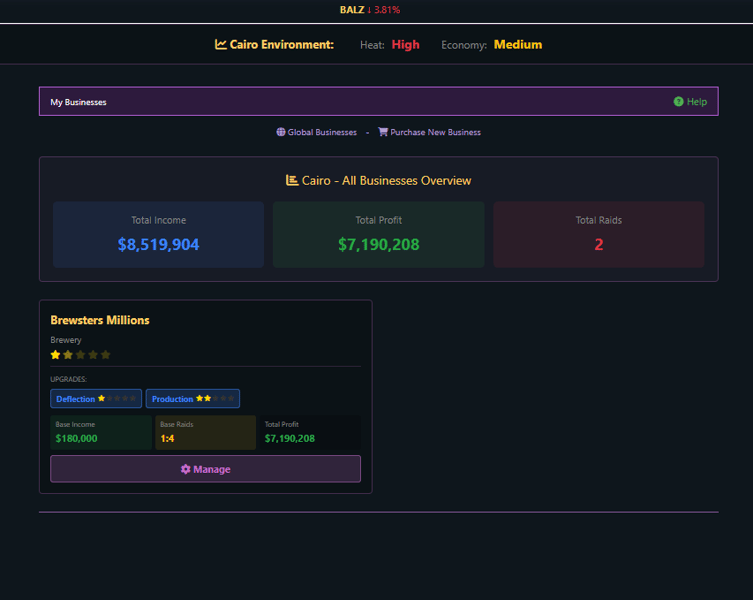The height and width of the screenshot is (600, 753).
Task: Open Purchase New Business link
Action: pyautogui.click(x=435, y=132)
